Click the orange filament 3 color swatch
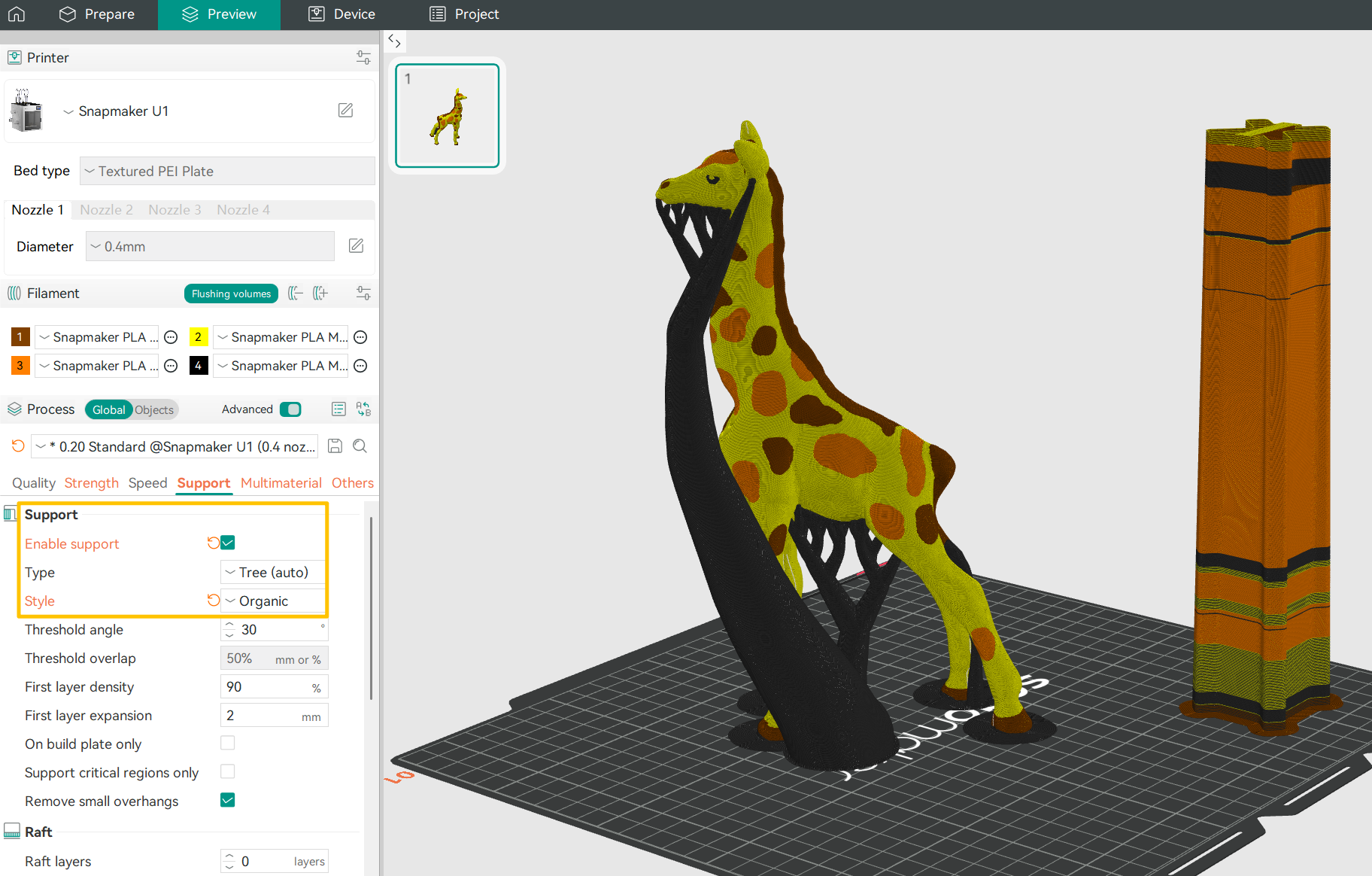The width and height of the screenshot is (1372, 876). [20, 366]
